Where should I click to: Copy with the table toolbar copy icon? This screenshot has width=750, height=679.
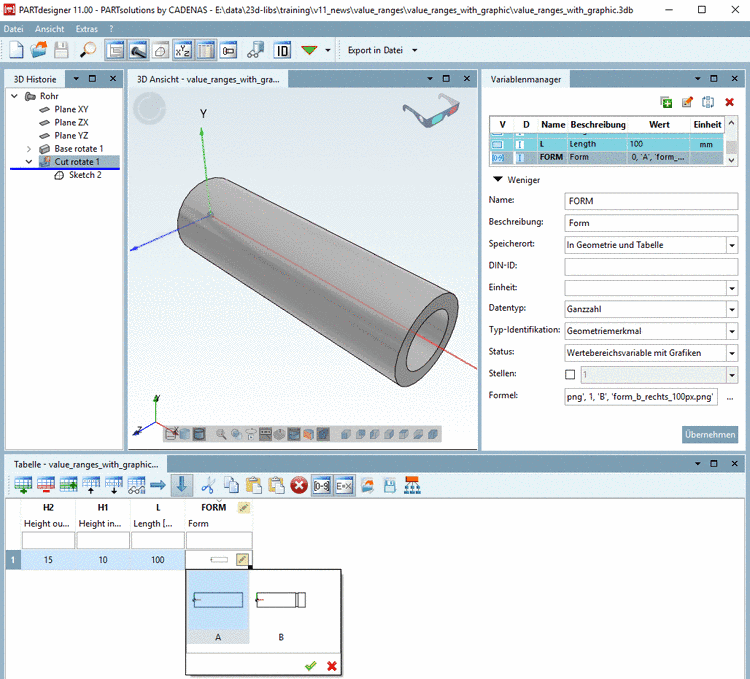pyautogui.click(x=231, y=485)
